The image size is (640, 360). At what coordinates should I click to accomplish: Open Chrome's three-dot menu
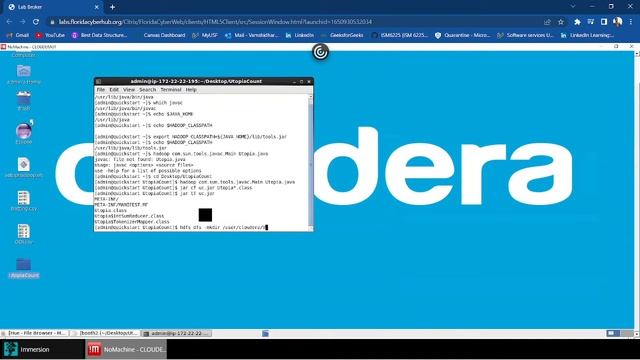click(x=631, y=22)
